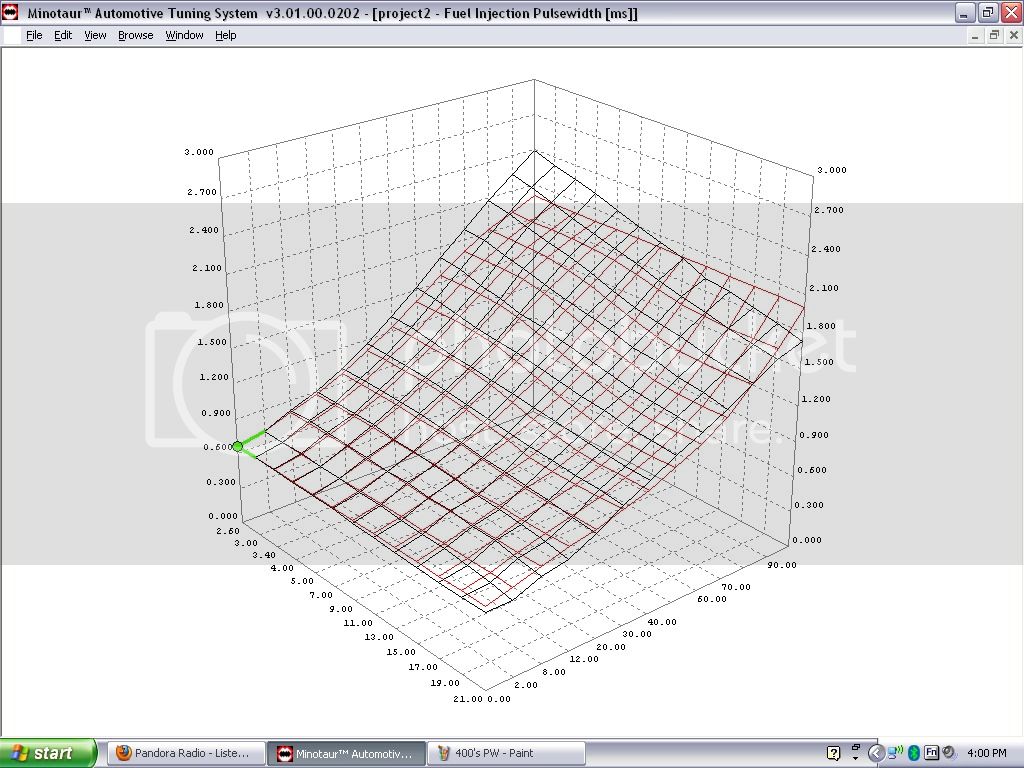This screenshot has width=1024, height=768.
Task: Click the Fn key utility tray icon
Action: pos(931,752)
